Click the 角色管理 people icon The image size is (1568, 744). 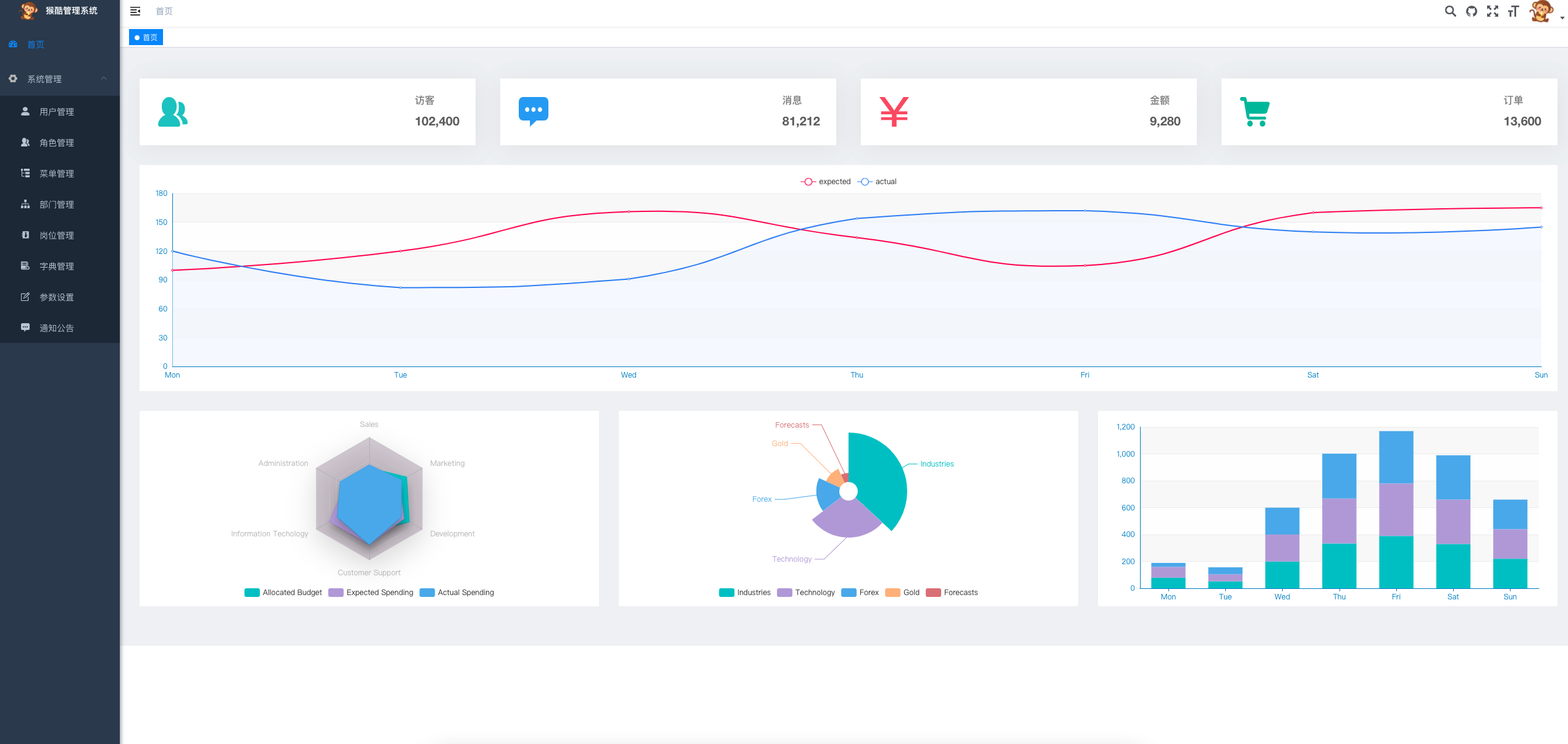(25, 142)
